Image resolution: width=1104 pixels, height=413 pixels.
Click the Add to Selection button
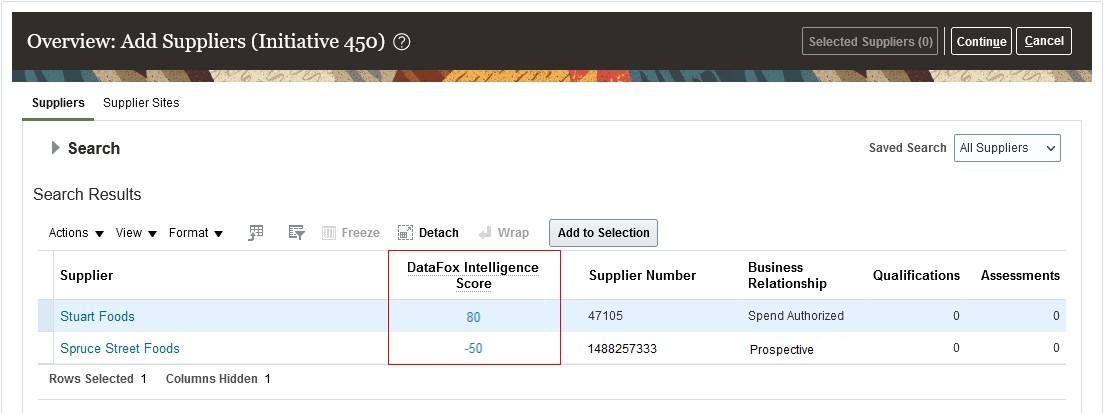[x=603, y=233]
